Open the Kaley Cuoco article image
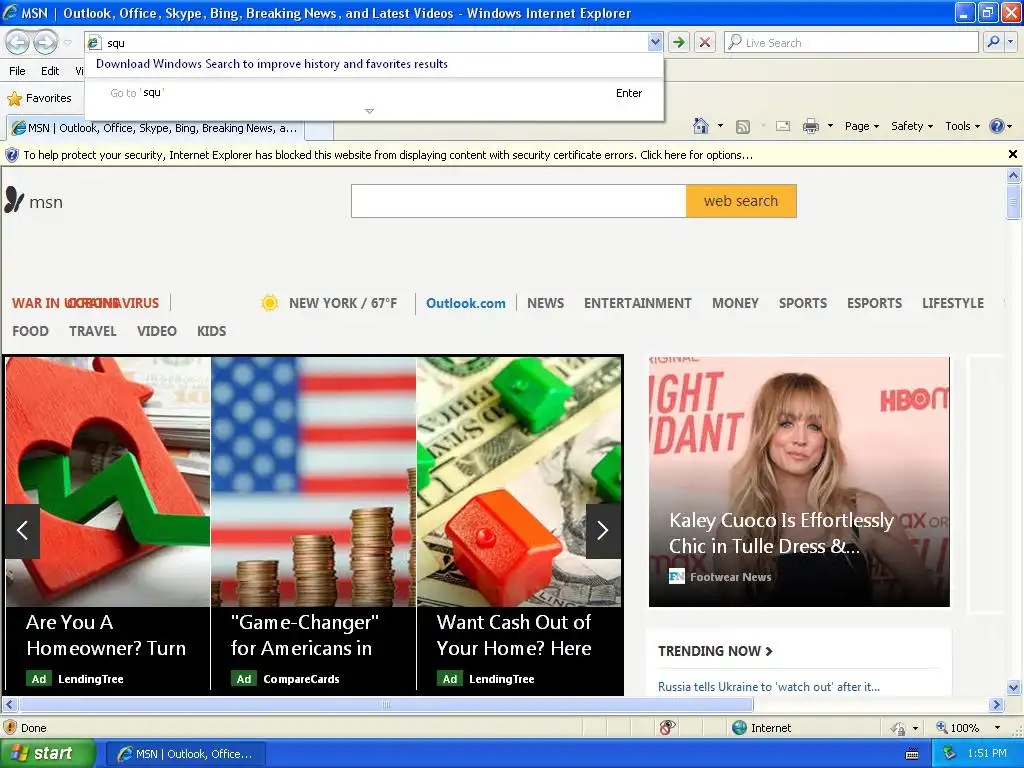 coord(799,482)
